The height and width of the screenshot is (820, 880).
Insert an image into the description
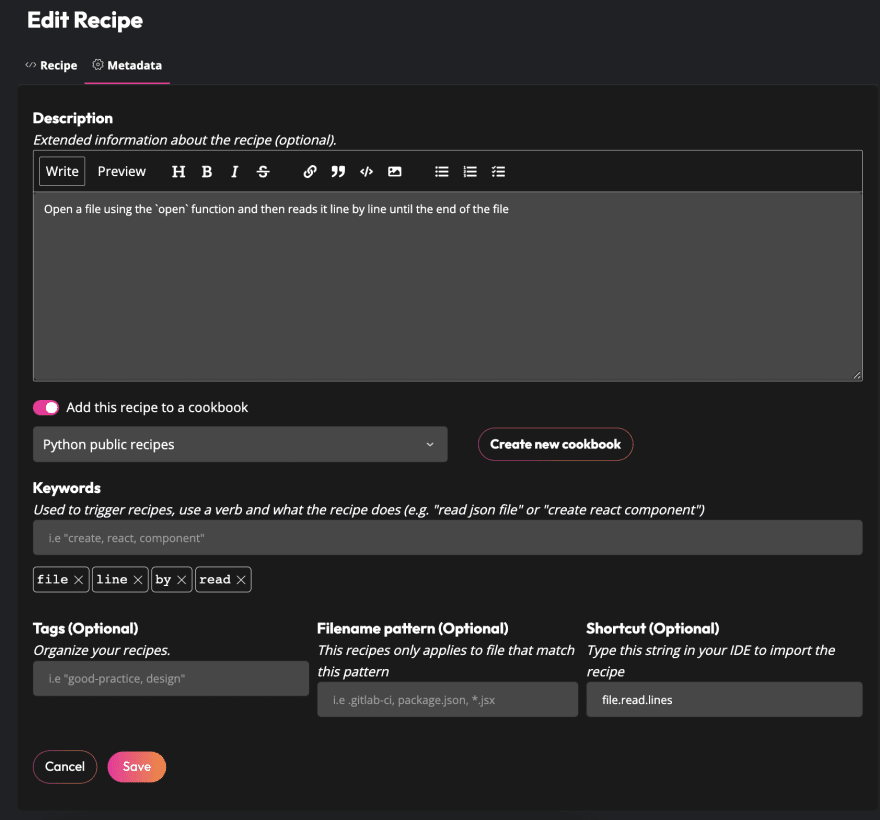point(395,172)
